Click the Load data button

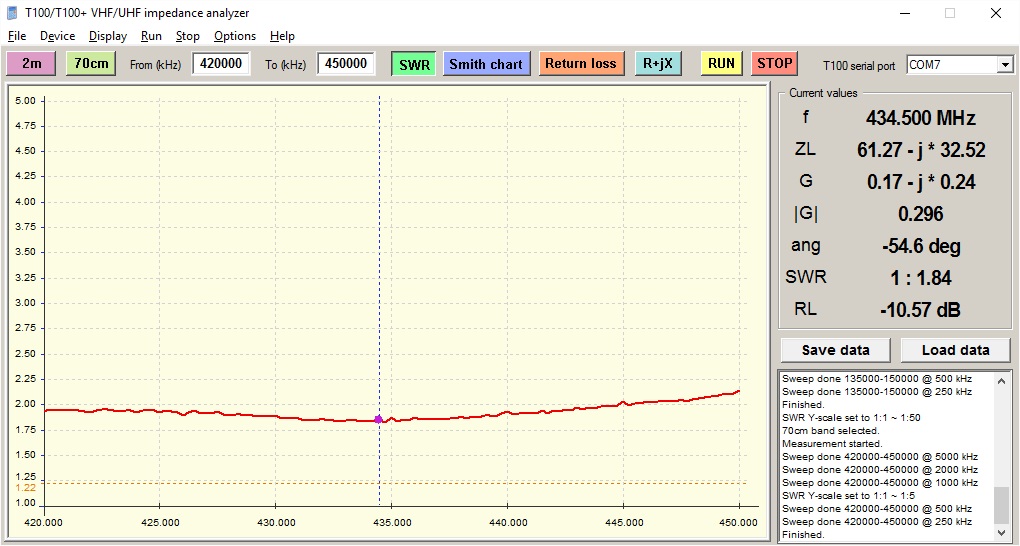(x=955, y=350)
